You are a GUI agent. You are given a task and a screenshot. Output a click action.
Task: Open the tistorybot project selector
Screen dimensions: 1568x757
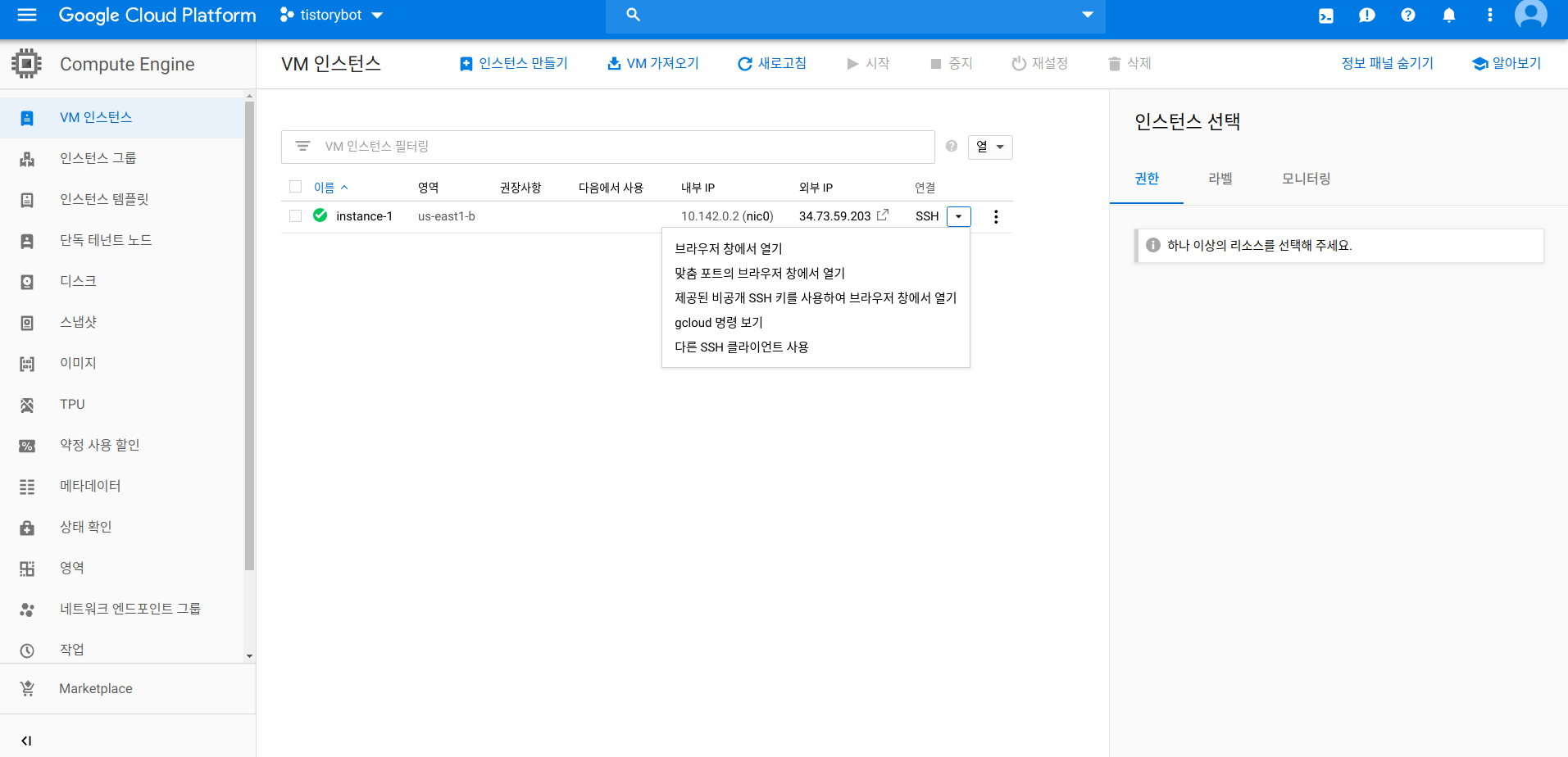(331, 15)
